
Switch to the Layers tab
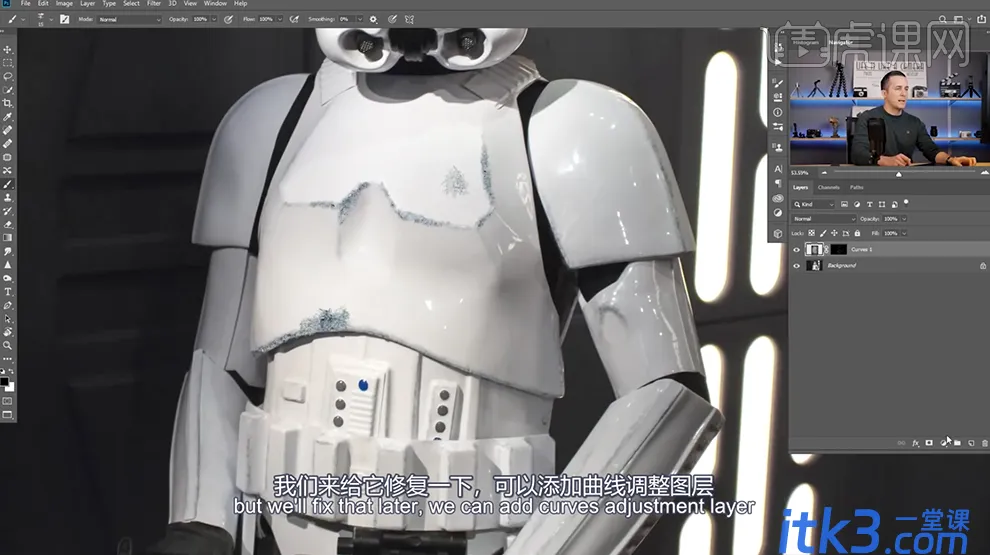coord(801,188)
